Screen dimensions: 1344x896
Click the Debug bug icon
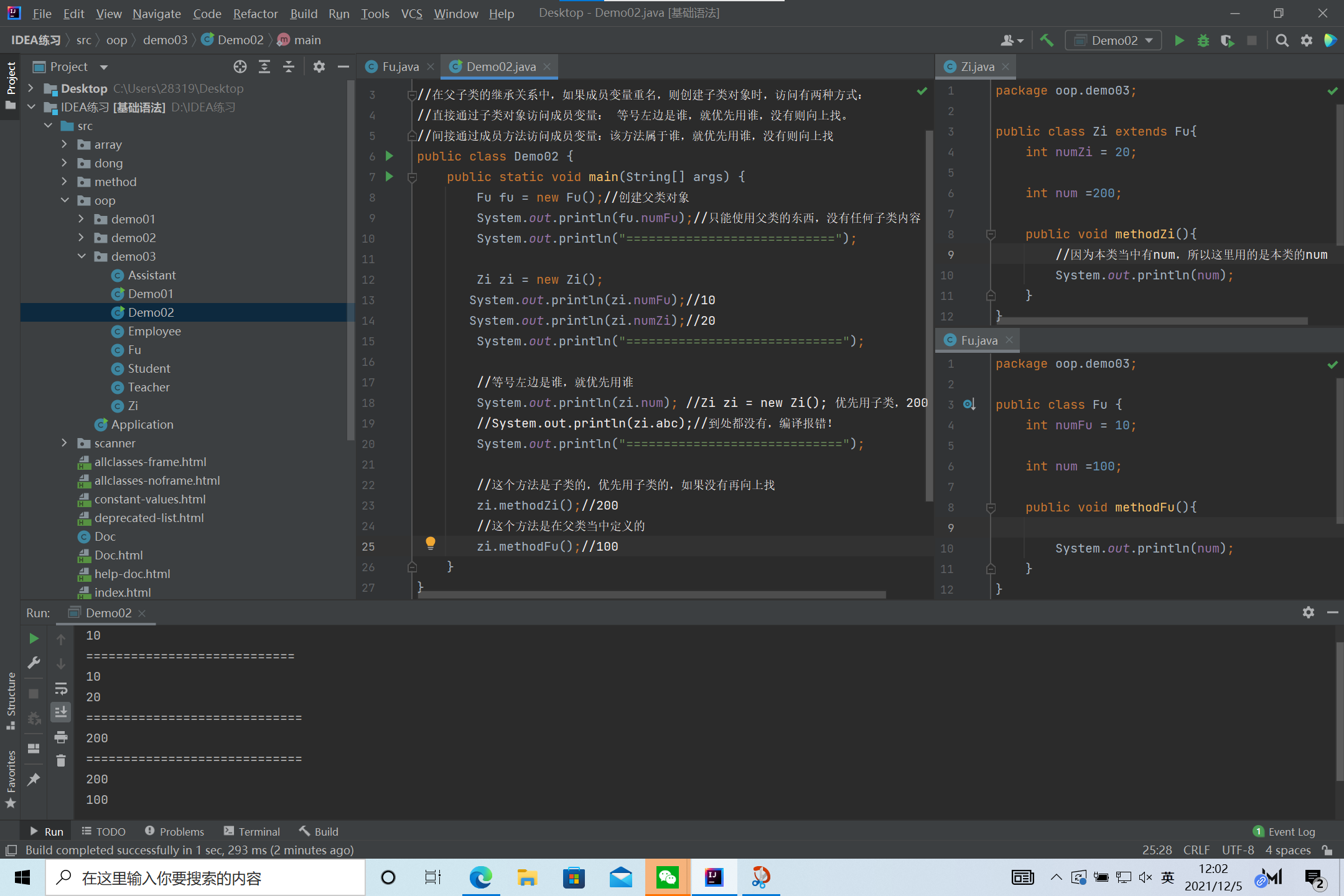pos(1203,40)
